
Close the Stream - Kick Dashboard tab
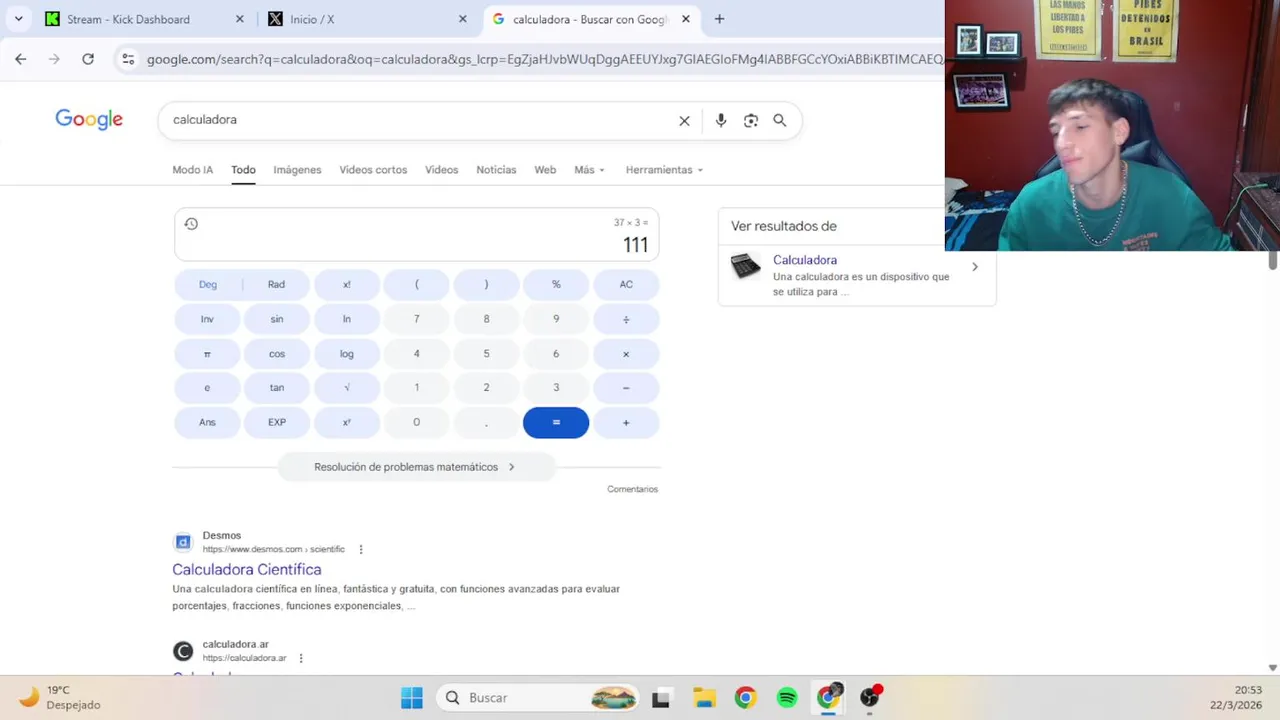click(239, 19)
